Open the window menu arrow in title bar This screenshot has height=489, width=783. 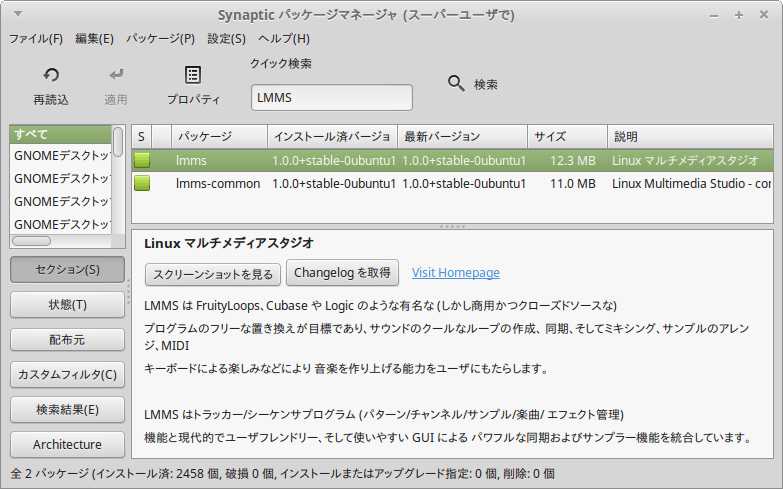click(x=18, y=14)
